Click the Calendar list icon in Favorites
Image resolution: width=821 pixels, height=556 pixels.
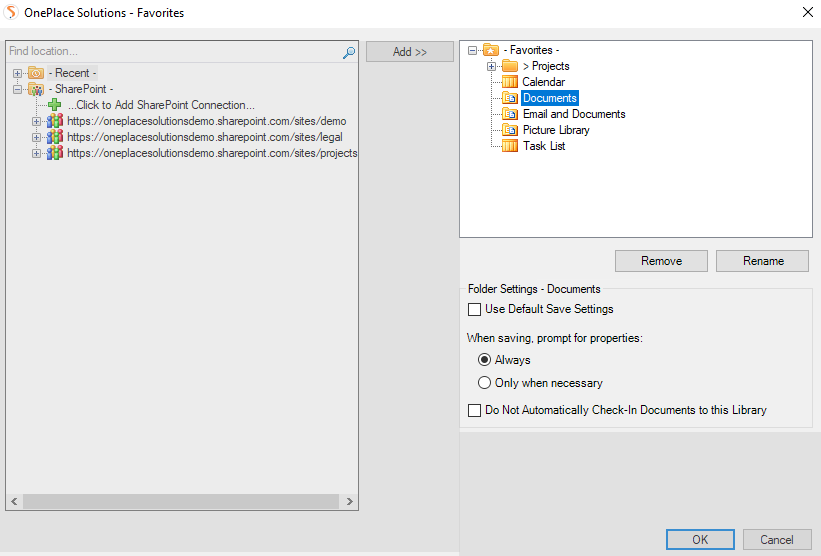coord(510,82)
